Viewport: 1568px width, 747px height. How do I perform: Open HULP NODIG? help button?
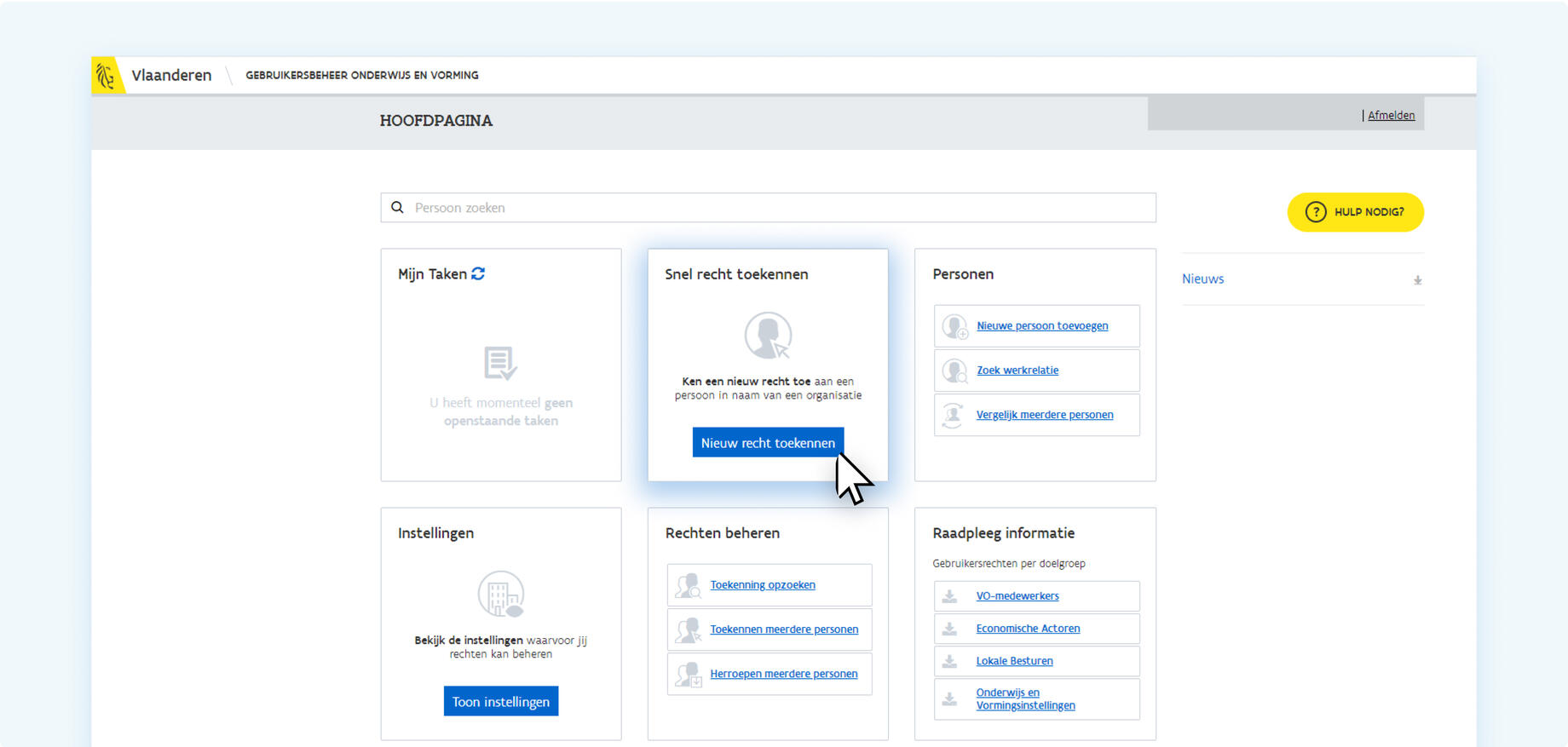pyautogui.click(x=1355, y=212)
